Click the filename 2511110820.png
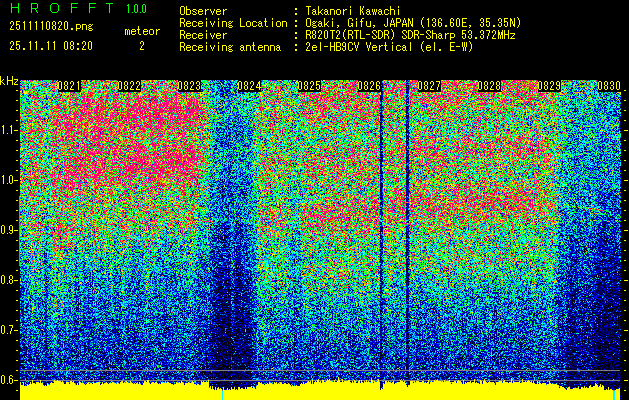Viewport: 629px width, 400px height. click(x=51, y=27)
